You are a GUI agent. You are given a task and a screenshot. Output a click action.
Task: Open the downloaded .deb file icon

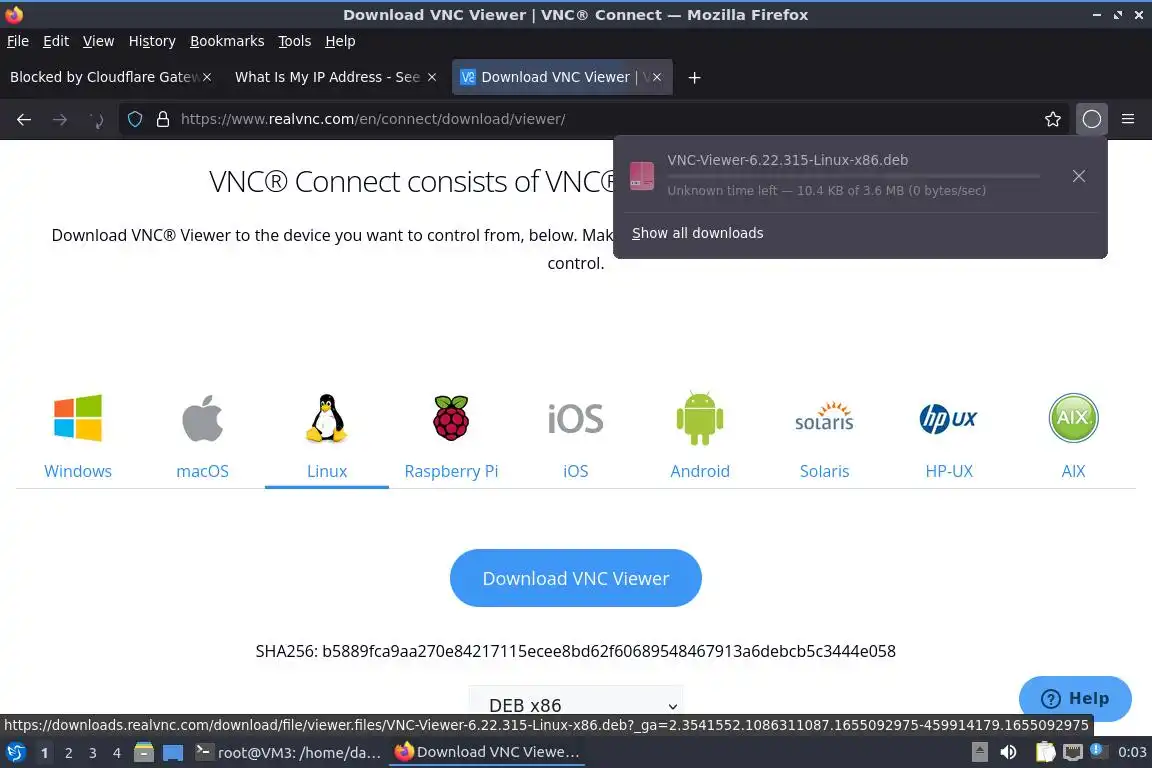[x=641, y=176]
